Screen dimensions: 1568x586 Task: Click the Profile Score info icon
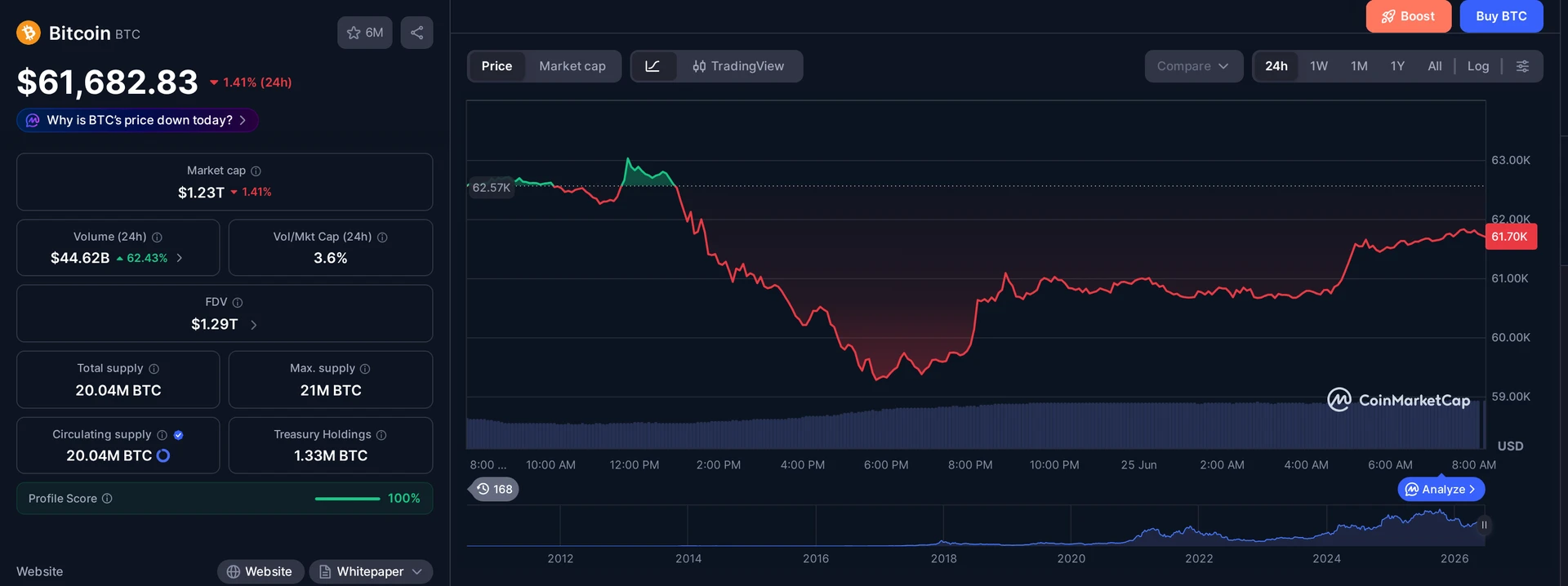click(x=107, y=499)
